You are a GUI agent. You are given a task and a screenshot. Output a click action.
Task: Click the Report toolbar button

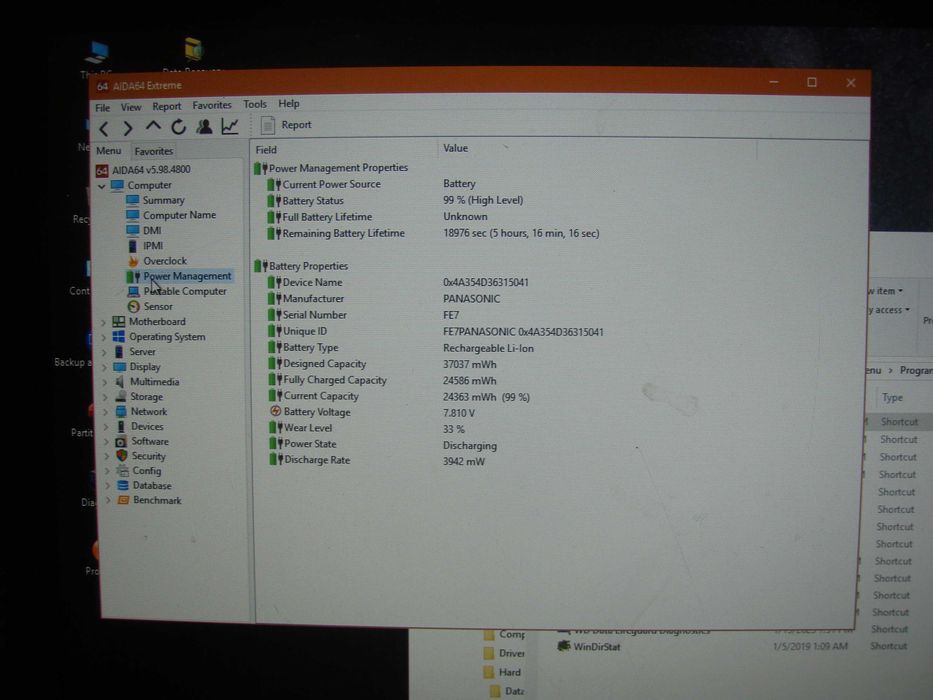coord(286,125)
